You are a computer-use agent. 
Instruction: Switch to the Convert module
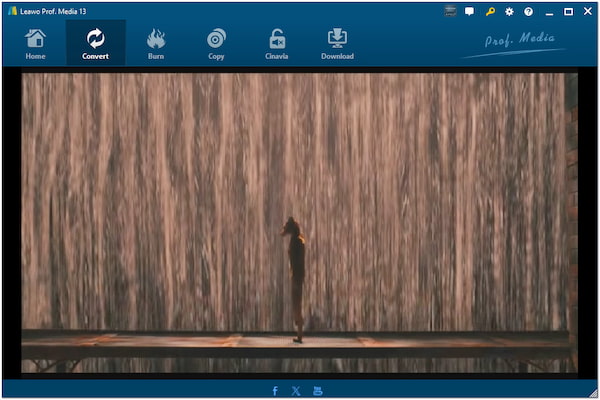click(96, 44)
